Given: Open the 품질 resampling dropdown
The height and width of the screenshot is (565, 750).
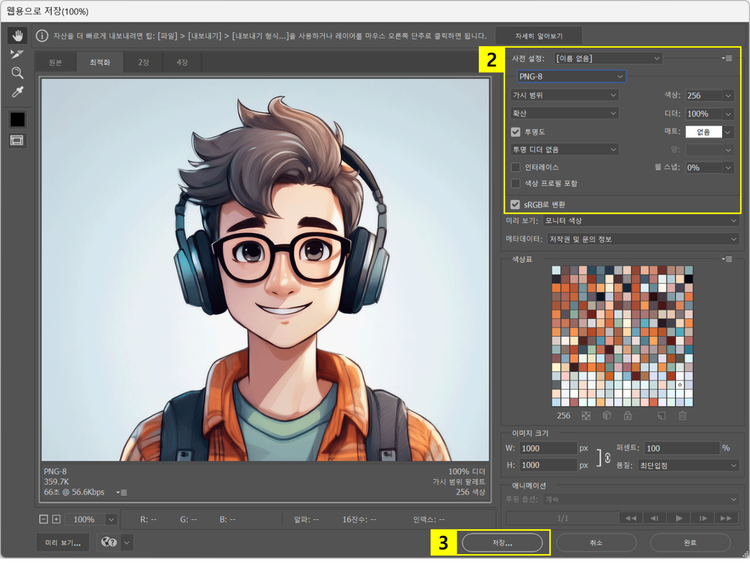Looking at the screenshot, I should click(689, 465).
